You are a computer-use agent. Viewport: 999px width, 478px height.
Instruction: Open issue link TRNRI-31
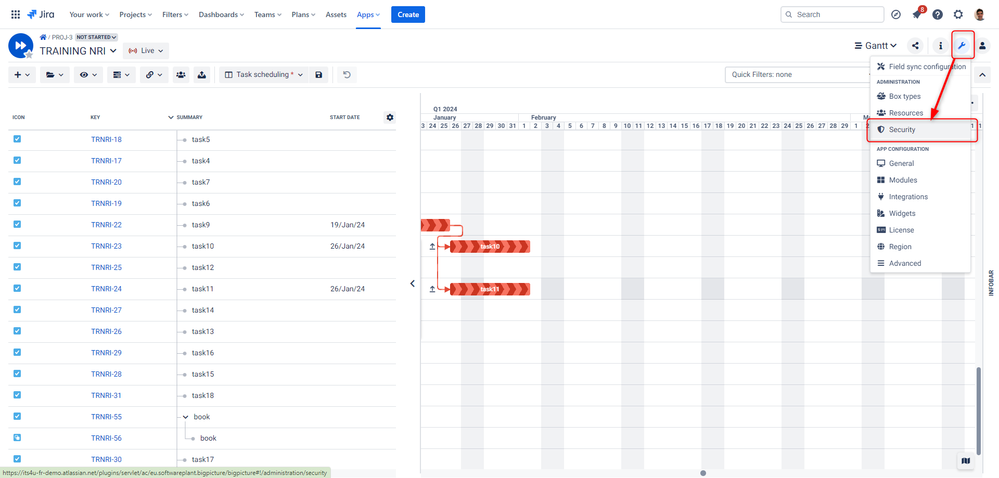(x=106, y=395)
